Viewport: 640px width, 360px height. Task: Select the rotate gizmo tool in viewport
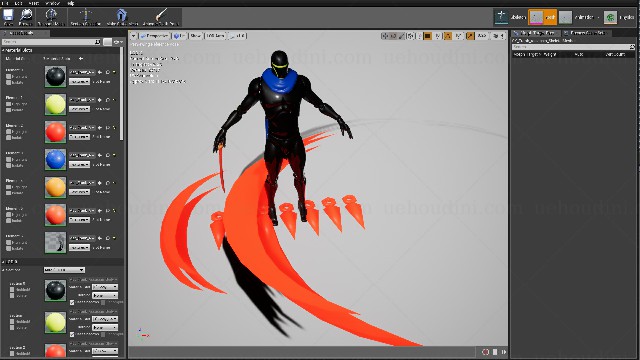point(393,36)
